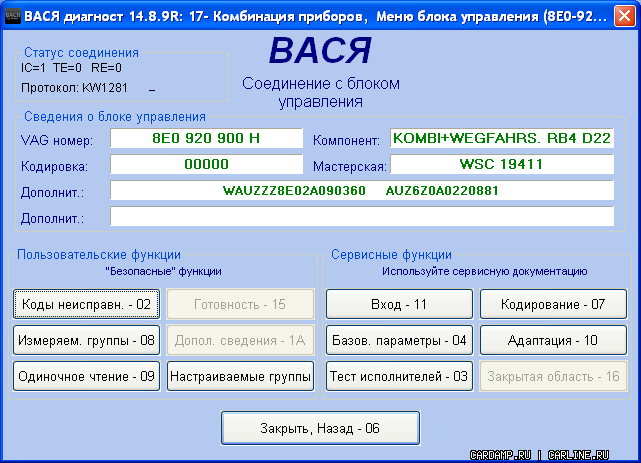Open Кодирование - 07
641x463 pixels.
[x=553, y=304]
